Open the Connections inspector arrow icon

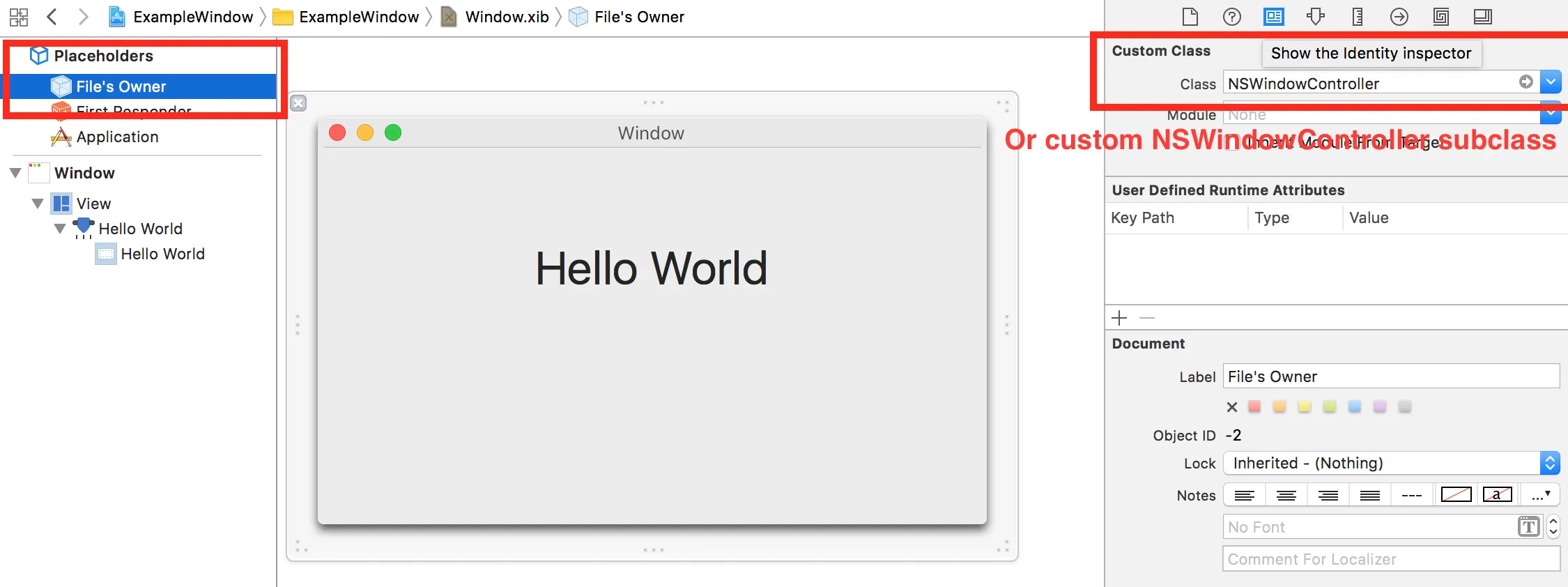coord(1399,17)
